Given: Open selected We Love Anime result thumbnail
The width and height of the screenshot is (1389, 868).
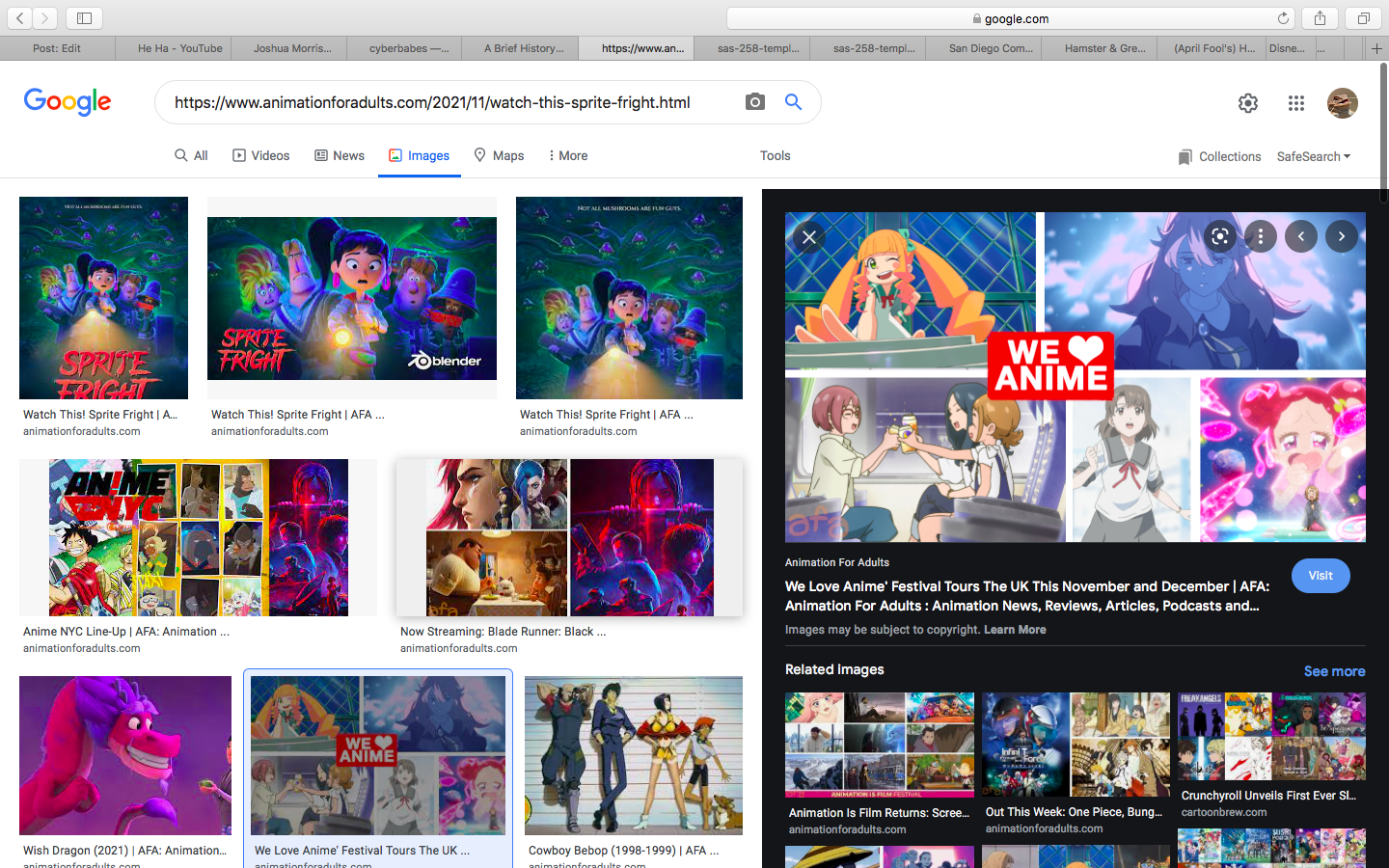Looking at the screenshot, I should [x=378, y=755].
